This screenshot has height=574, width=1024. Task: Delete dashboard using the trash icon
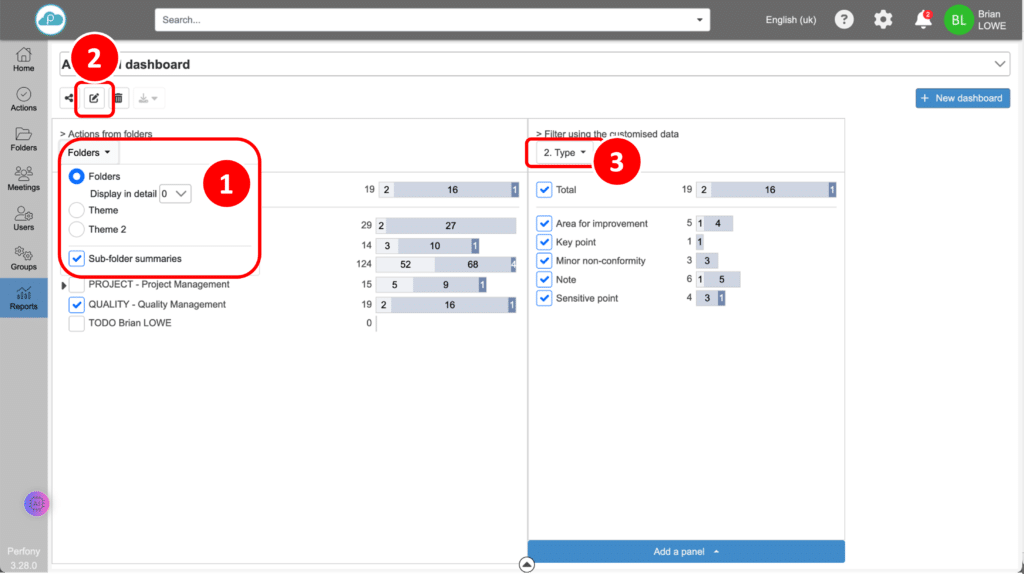coord(118,98)
